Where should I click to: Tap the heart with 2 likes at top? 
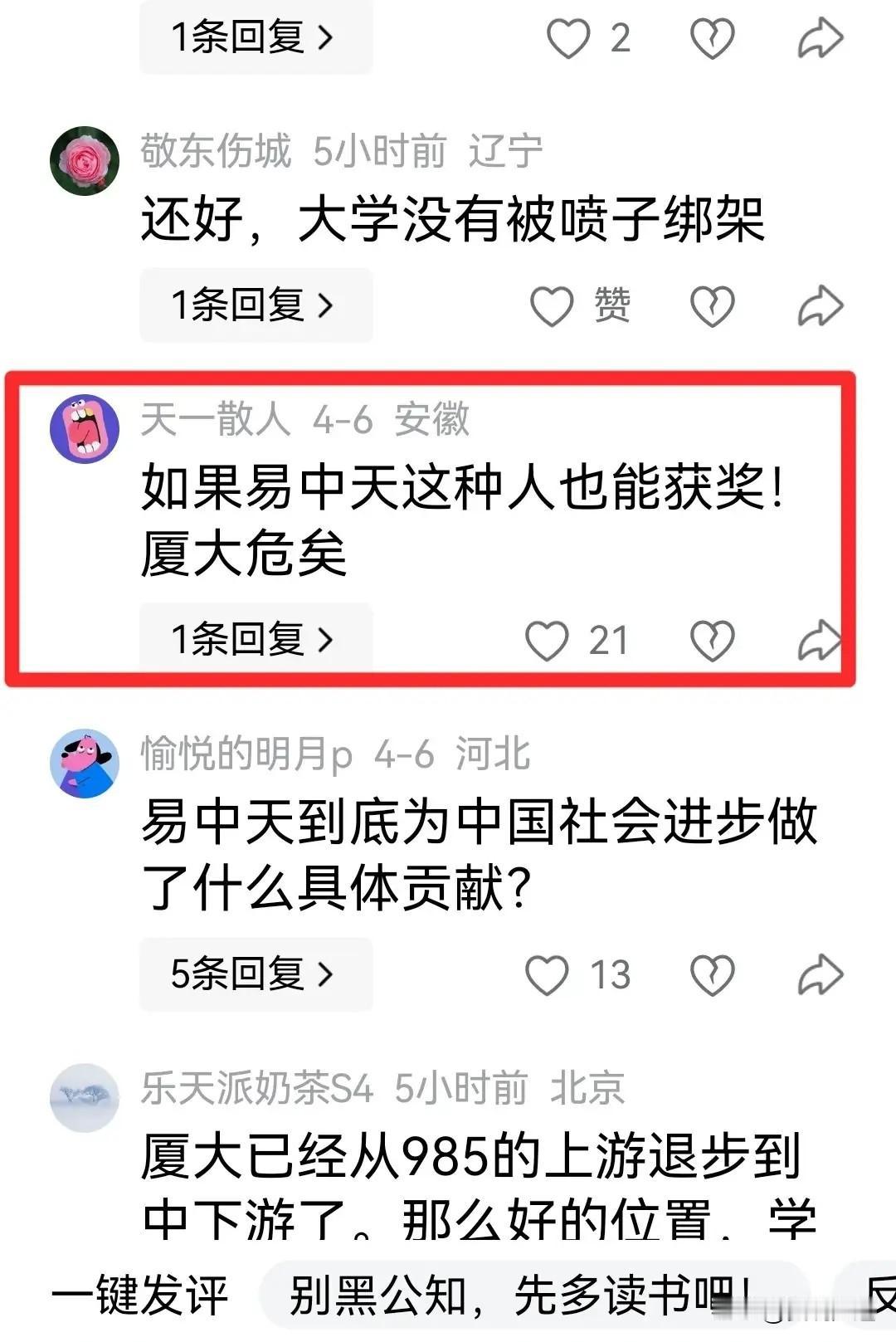click(x=568, y=38)
